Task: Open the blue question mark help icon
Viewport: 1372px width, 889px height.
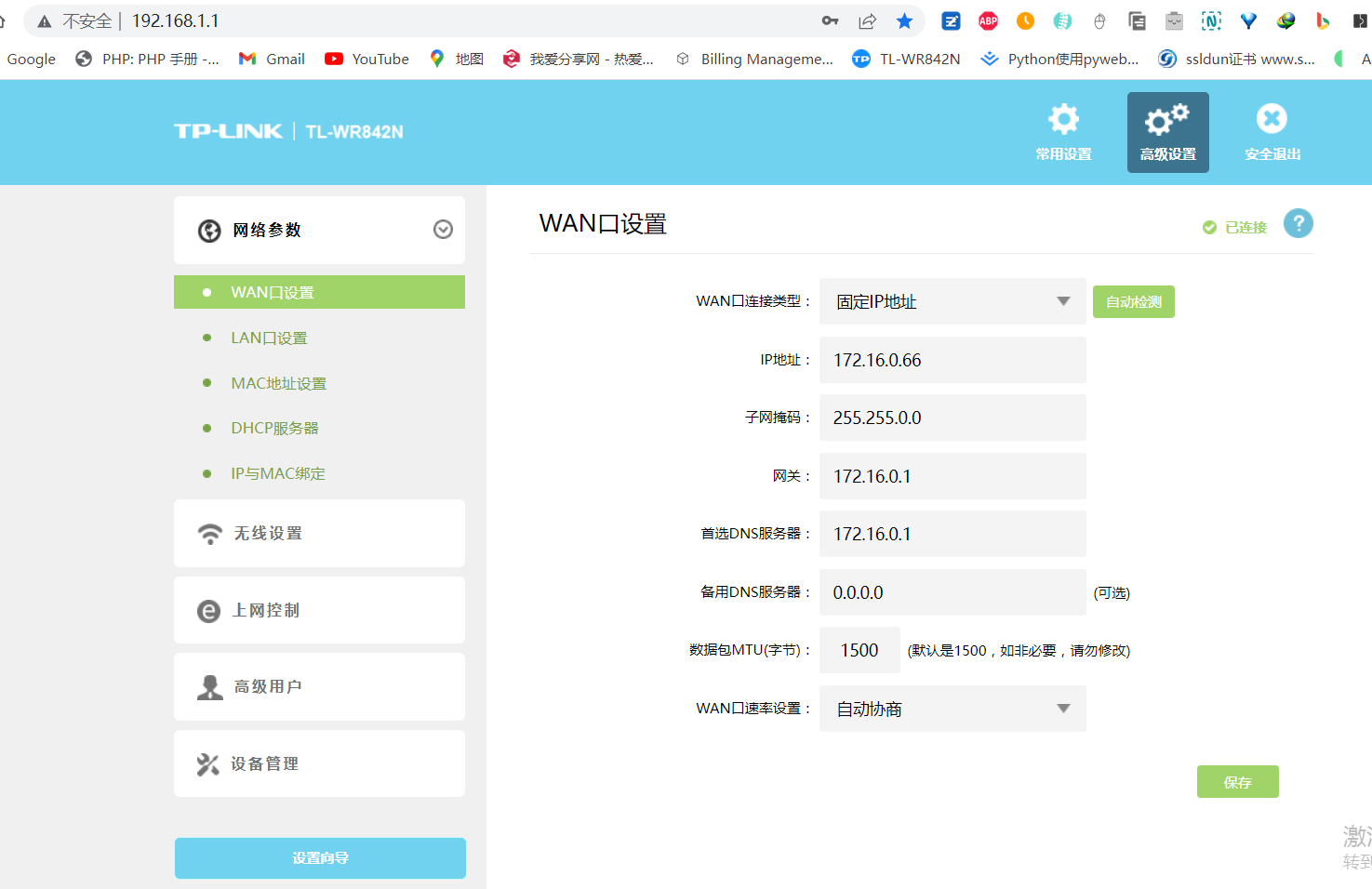Action: tap(1299, 223)
